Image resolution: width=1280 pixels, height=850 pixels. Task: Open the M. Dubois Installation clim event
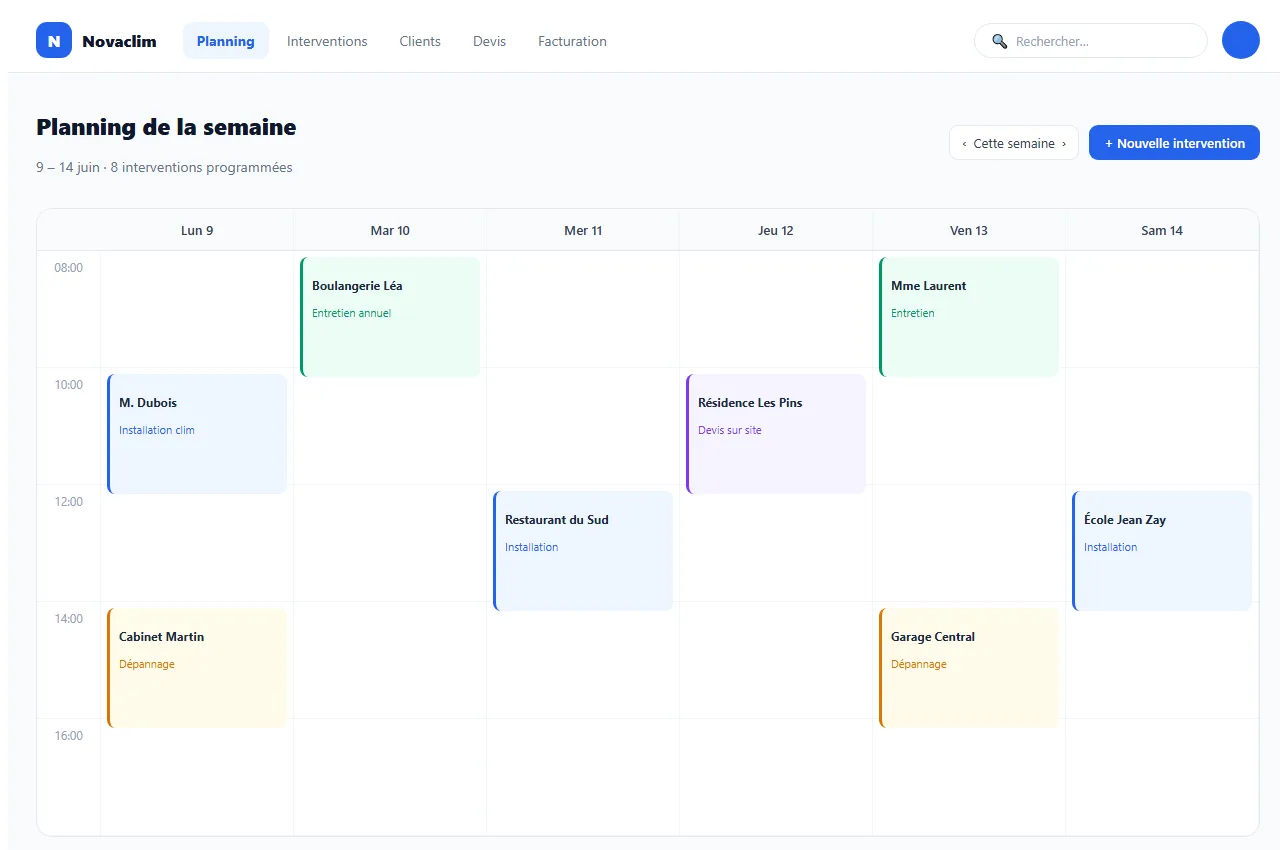coord(197,434)
